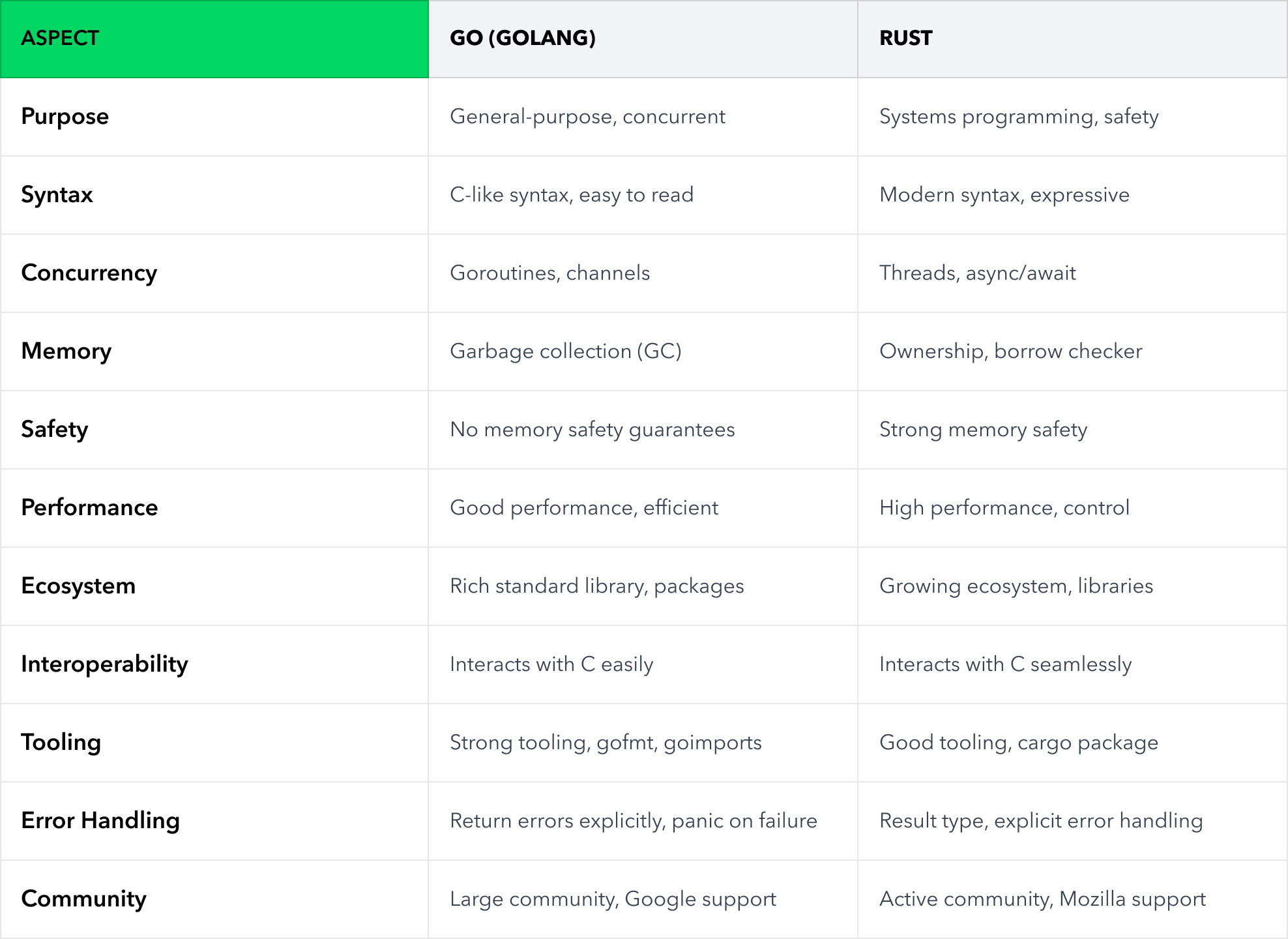Select the Safety row label
1288x939 pixels.
(55, 430)
